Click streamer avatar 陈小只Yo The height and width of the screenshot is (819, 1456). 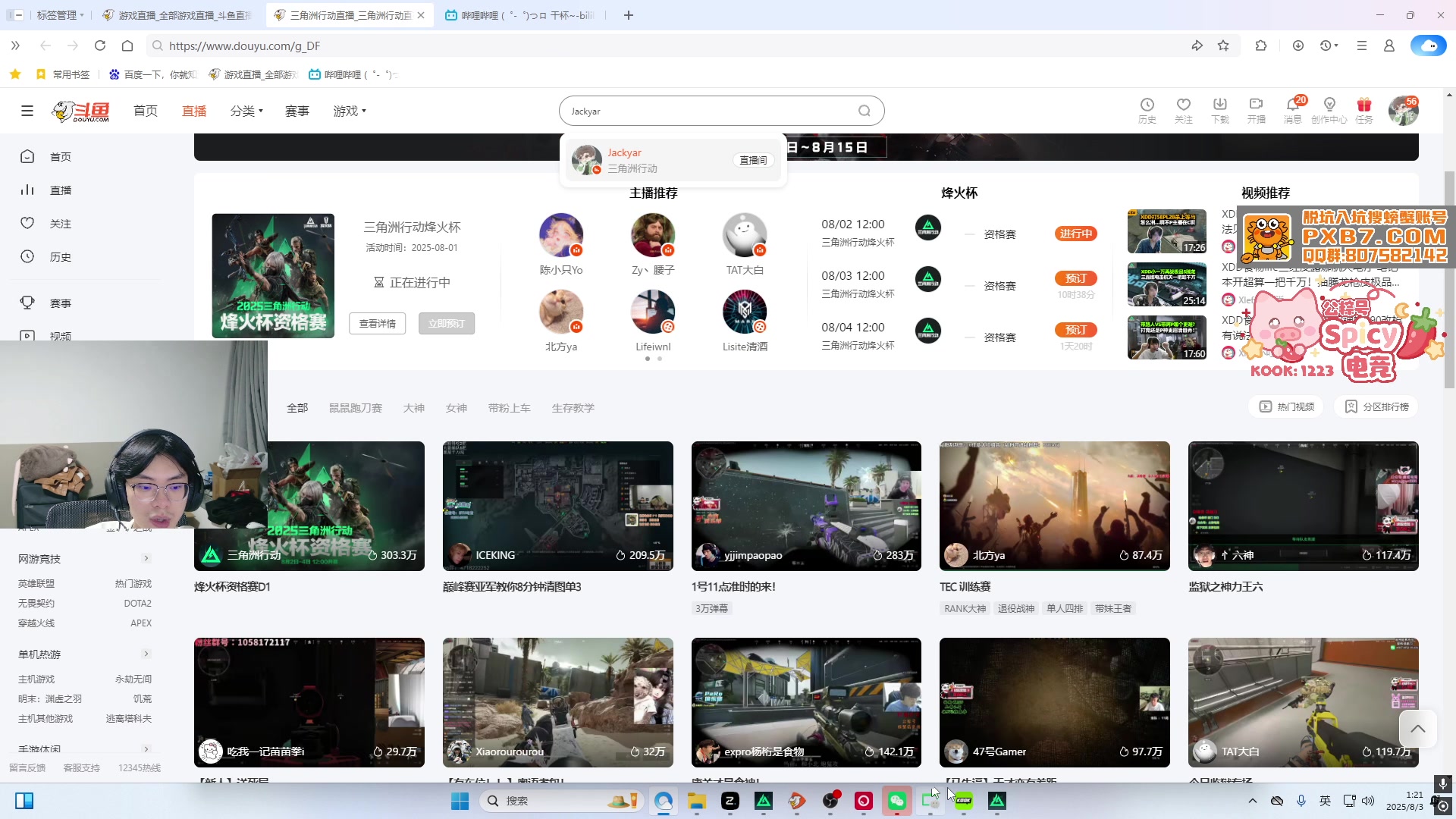561,235
